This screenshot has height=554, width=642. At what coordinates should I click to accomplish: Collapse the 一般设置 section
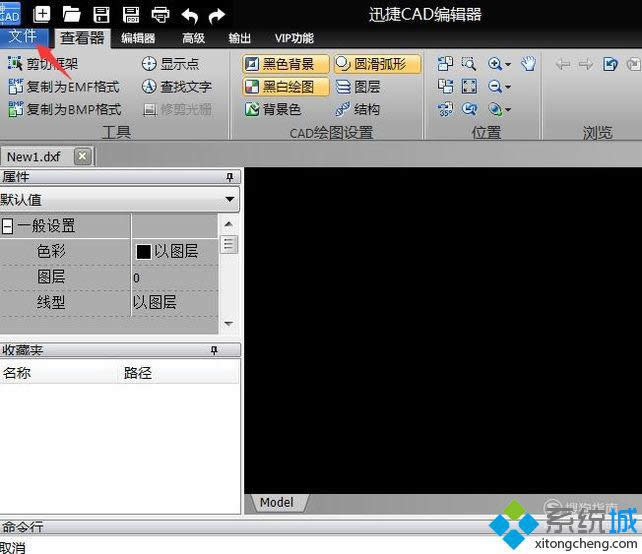(7, 226)
